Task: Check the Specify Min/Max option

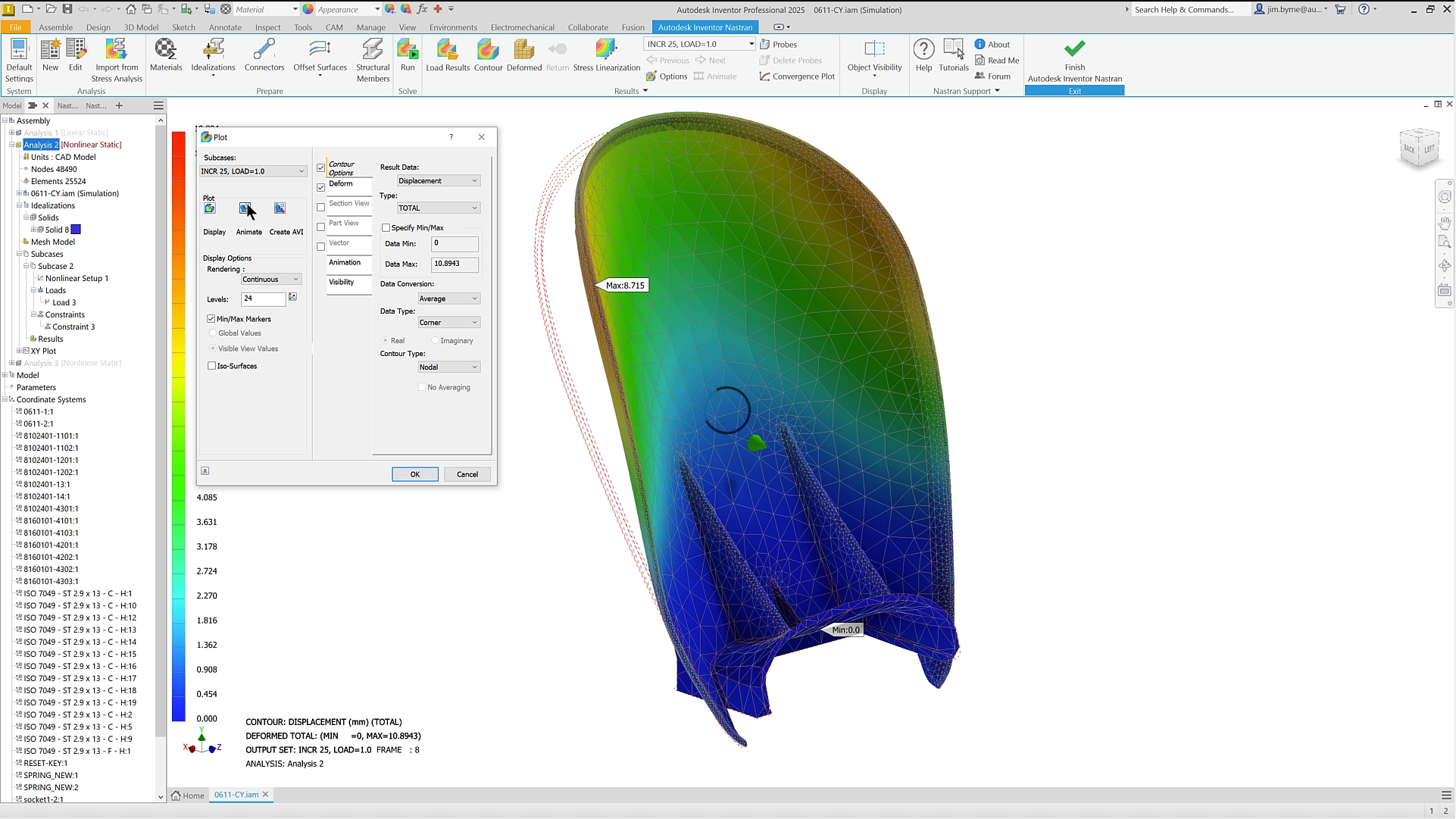Action: click(386, 228)
